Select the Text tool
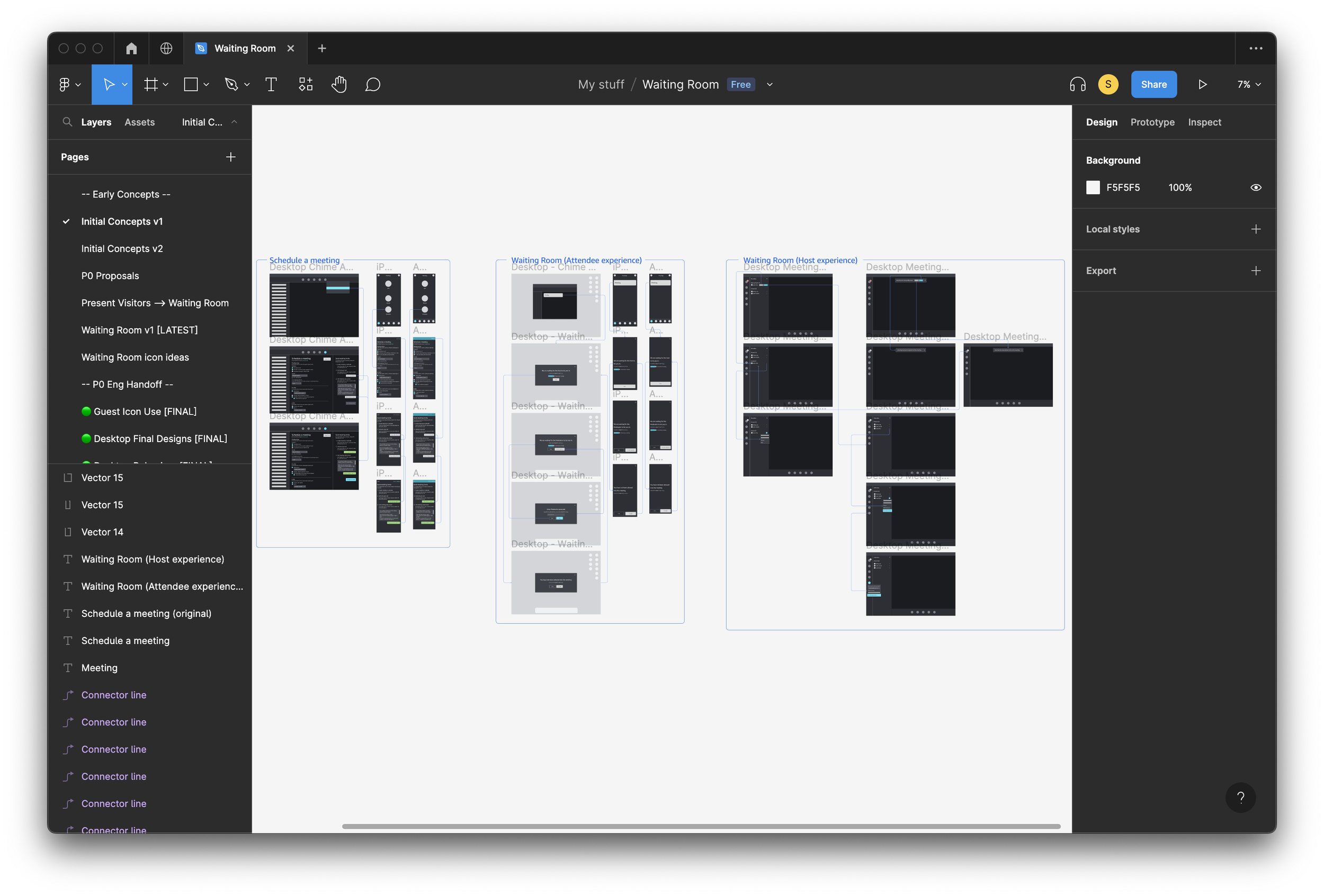The image size is (1324, 896). click(271, 84)
